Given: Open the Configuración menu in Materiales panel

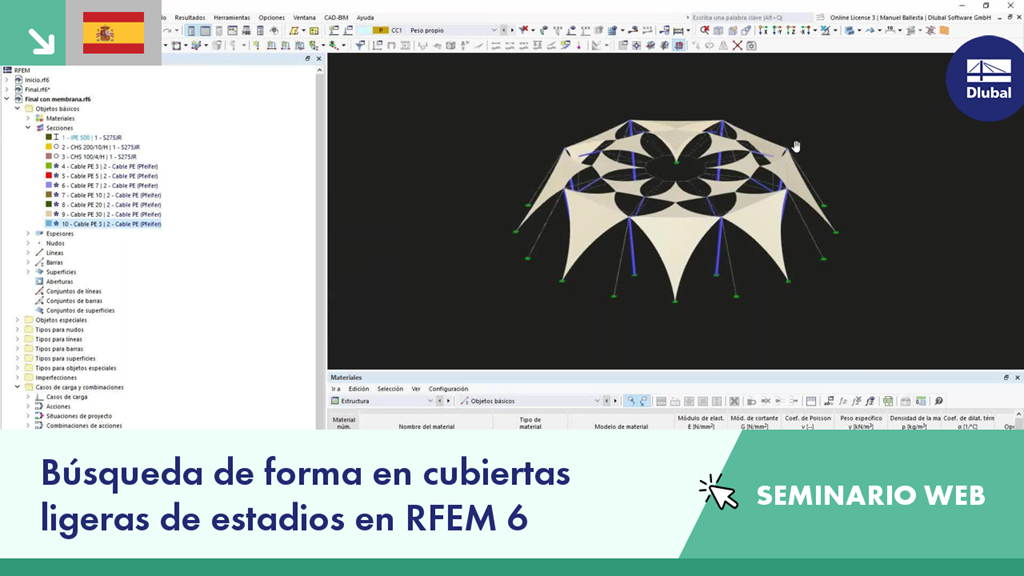Looking at the screenshot, I should point(448,389).
